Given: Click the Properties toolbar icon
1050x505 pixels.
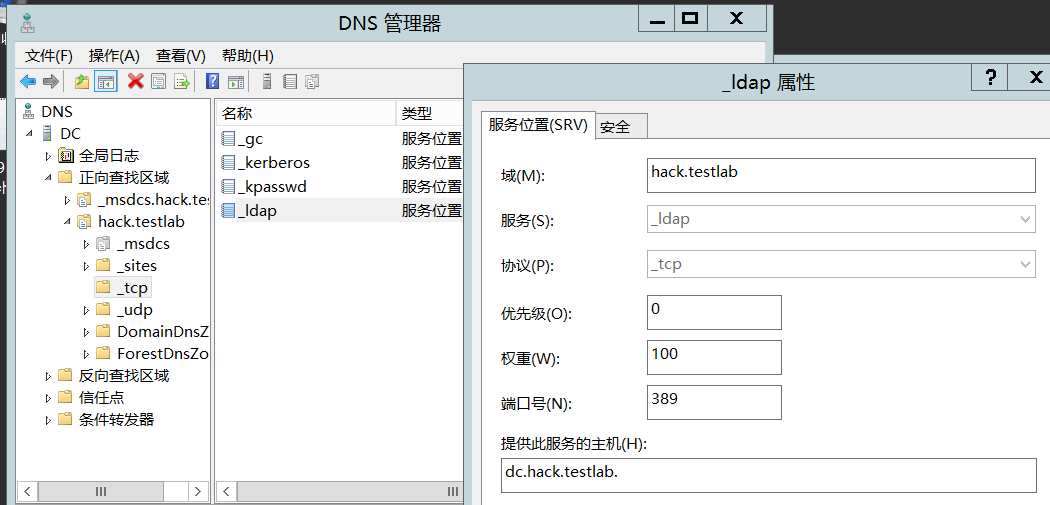Looking at the screenshot, I should (158, 82).
